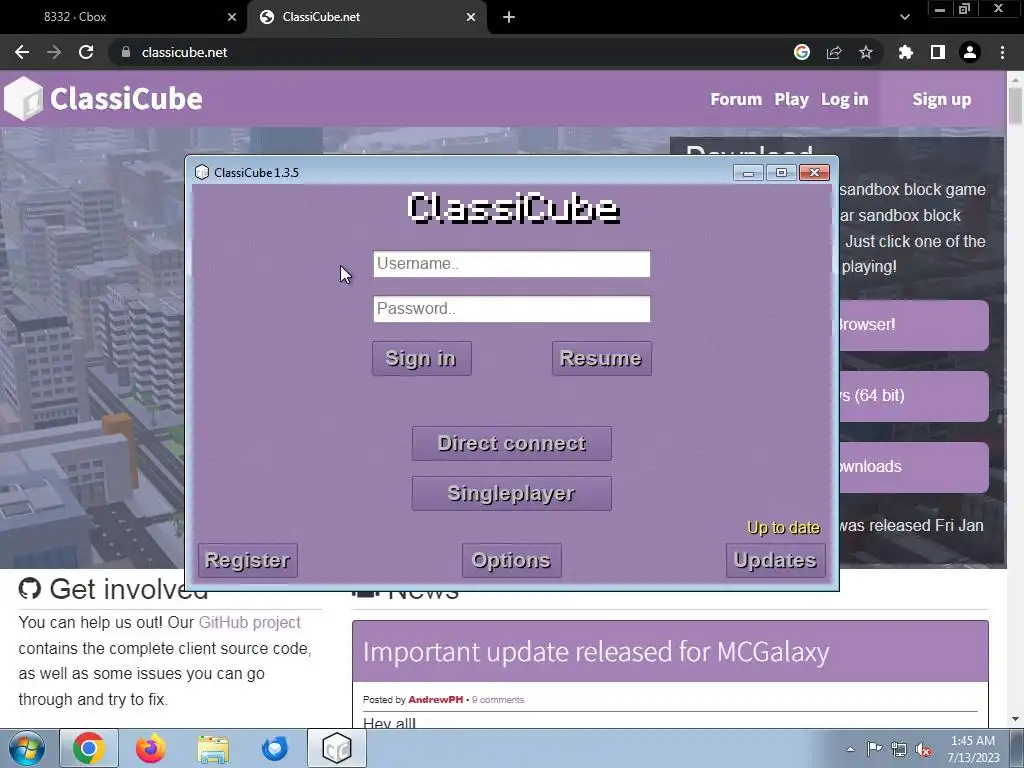
Task: Bookmark this page with the star icon
Action: (866, 52)
